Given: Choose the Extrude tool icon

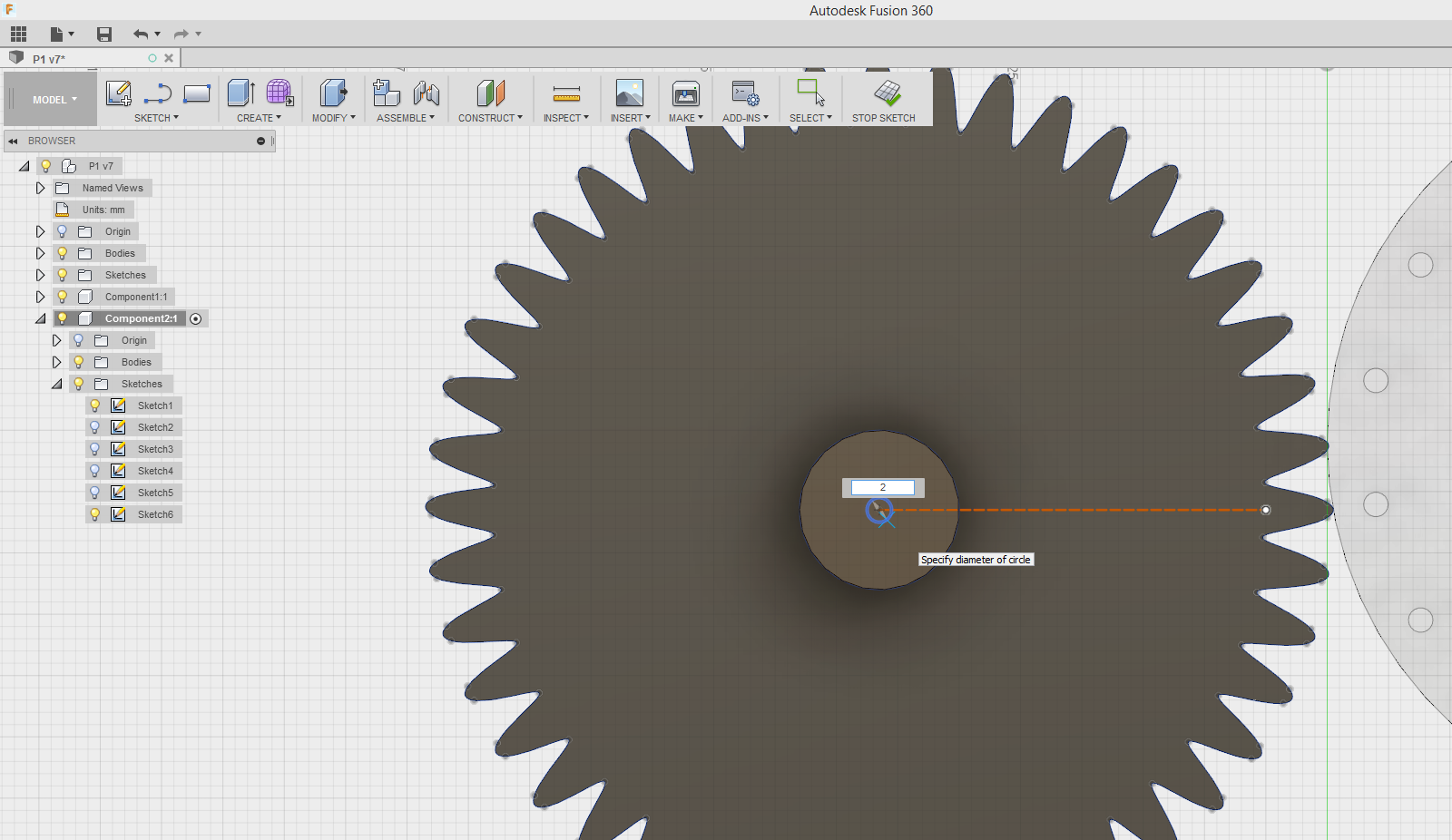Looking at the screenshot, I should [240, 93].
